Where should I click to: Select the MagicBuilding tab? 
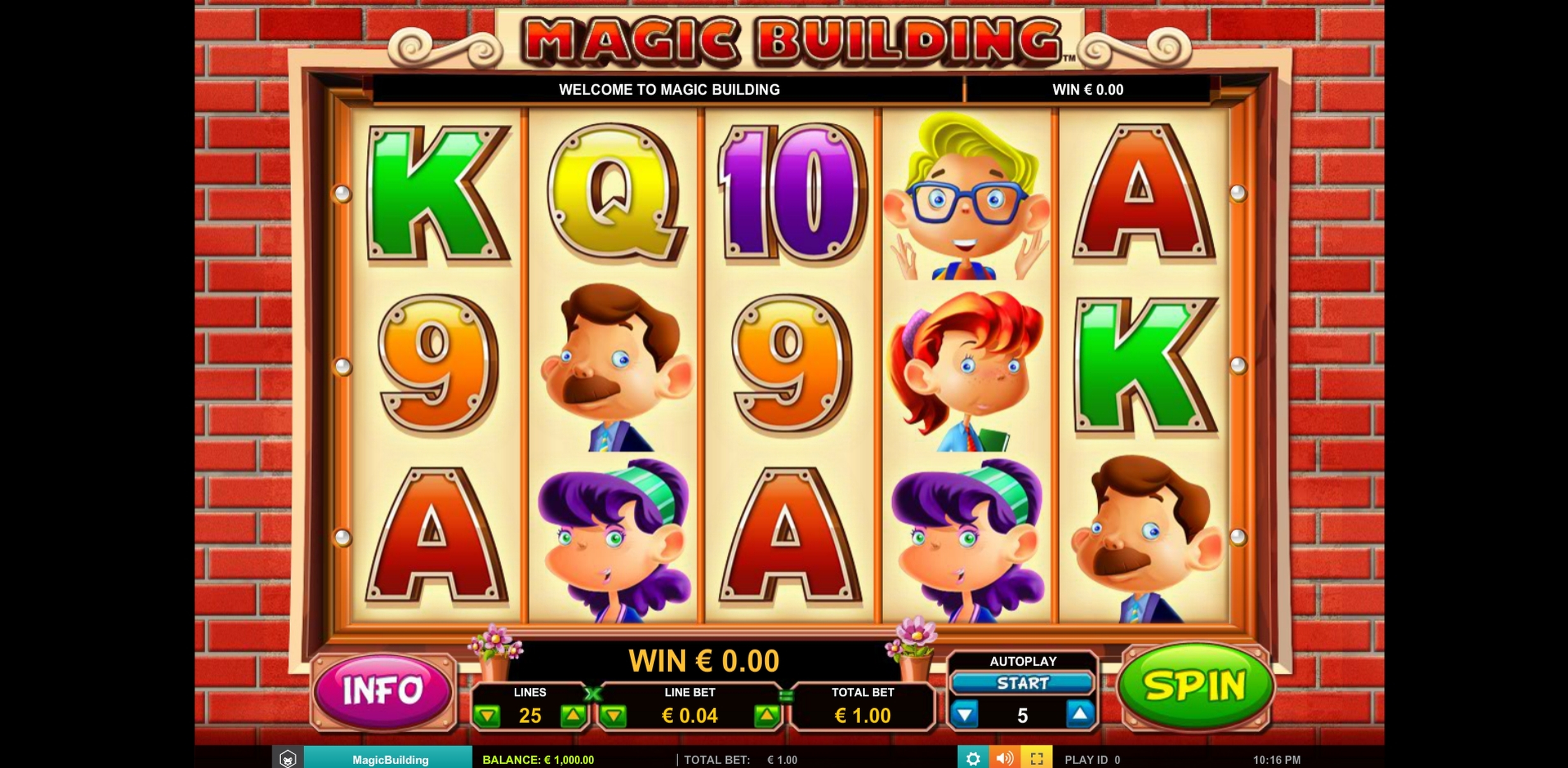tap(390, 759)
